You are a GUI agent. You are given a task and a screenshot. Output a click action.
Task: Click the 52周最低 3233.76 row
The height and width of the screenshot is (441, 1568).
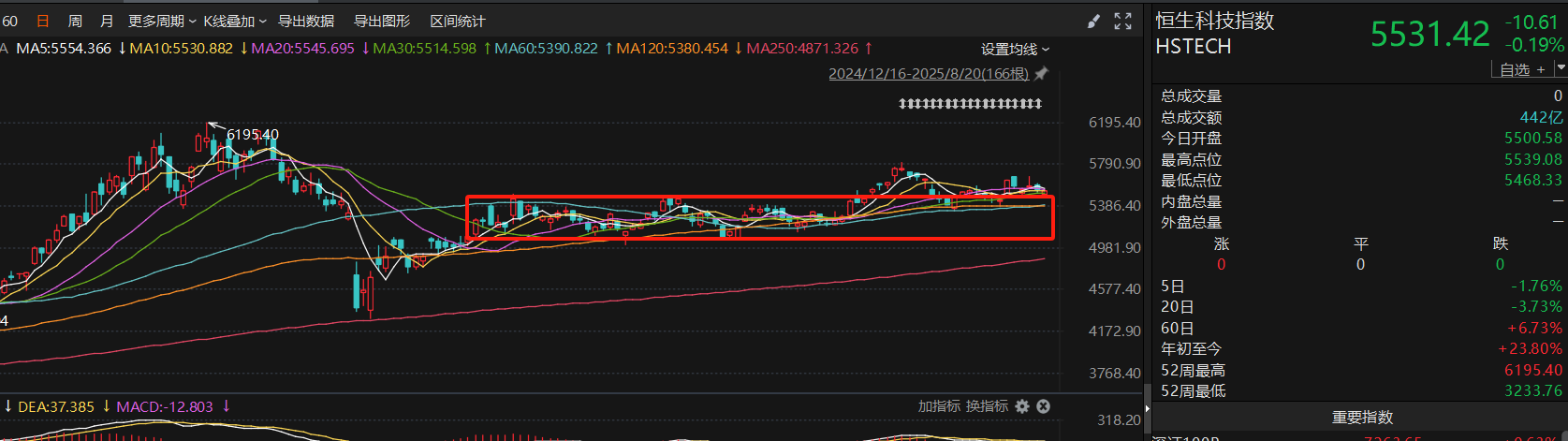point(1362,390)
